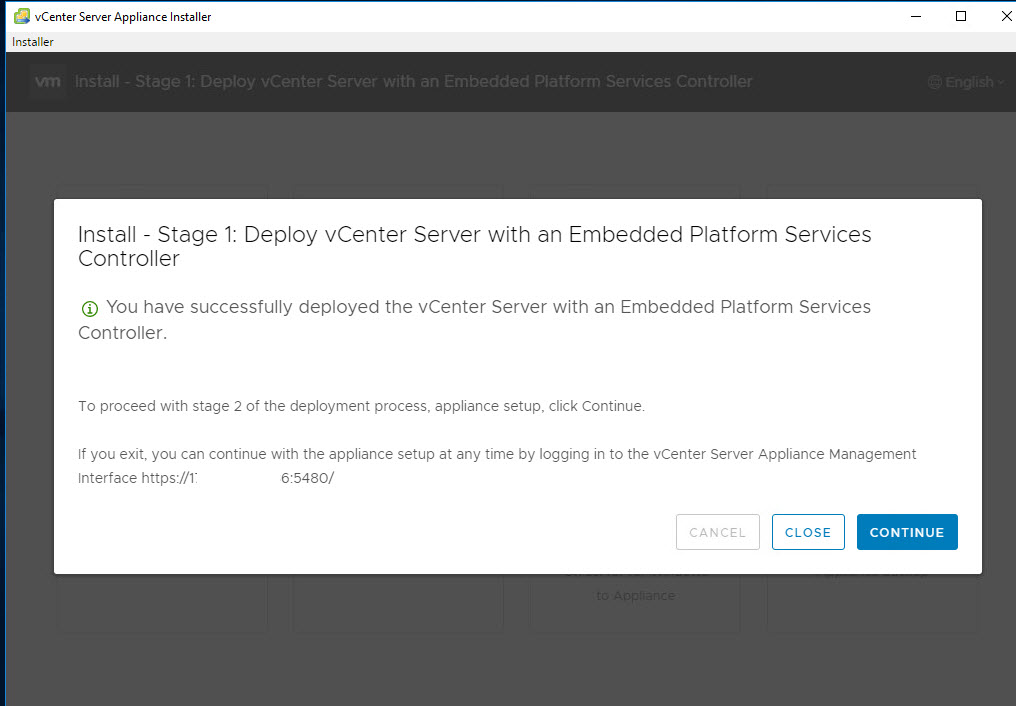Click the dialog heading Install - Stage 1
This screenshot has width=1016, height=706.
[x=474, y=246]
